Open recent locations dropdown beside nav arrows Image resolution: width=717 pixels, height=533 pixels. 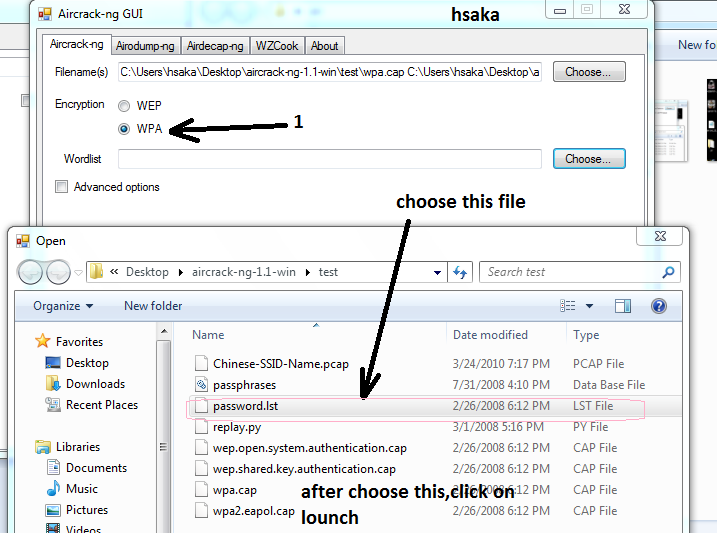click(x=78, y=273)
